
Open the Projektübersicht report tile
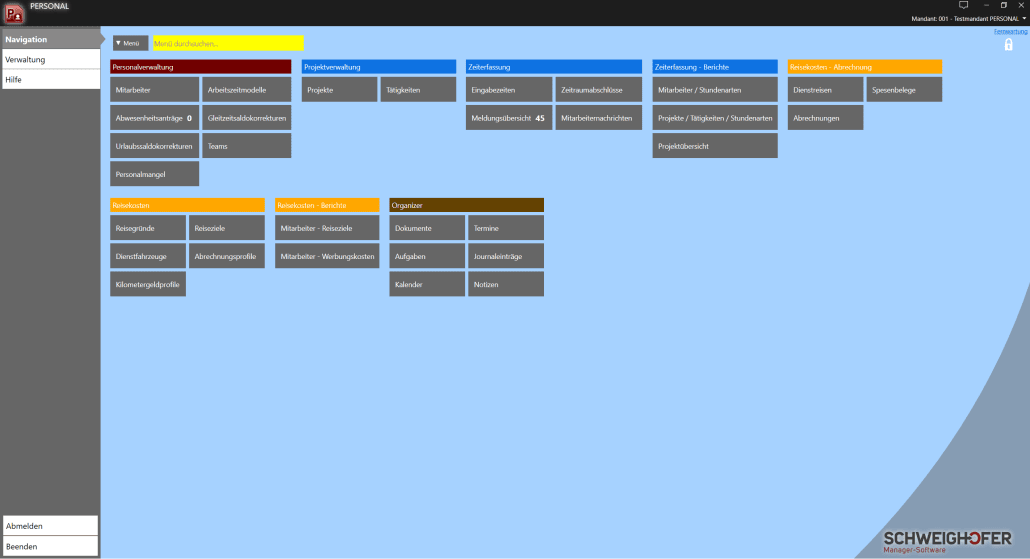click(714, 146)
